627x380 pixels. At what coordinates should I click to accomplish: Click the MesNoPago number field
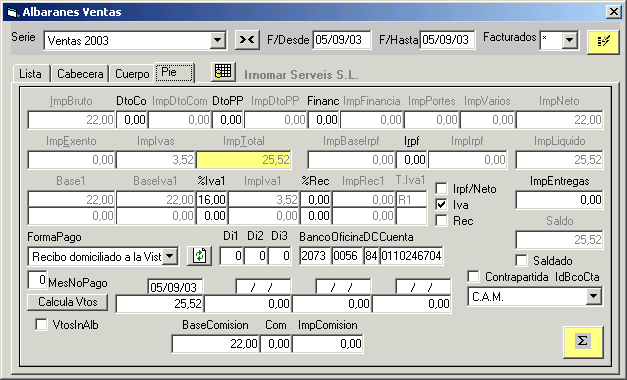(37, 280)
